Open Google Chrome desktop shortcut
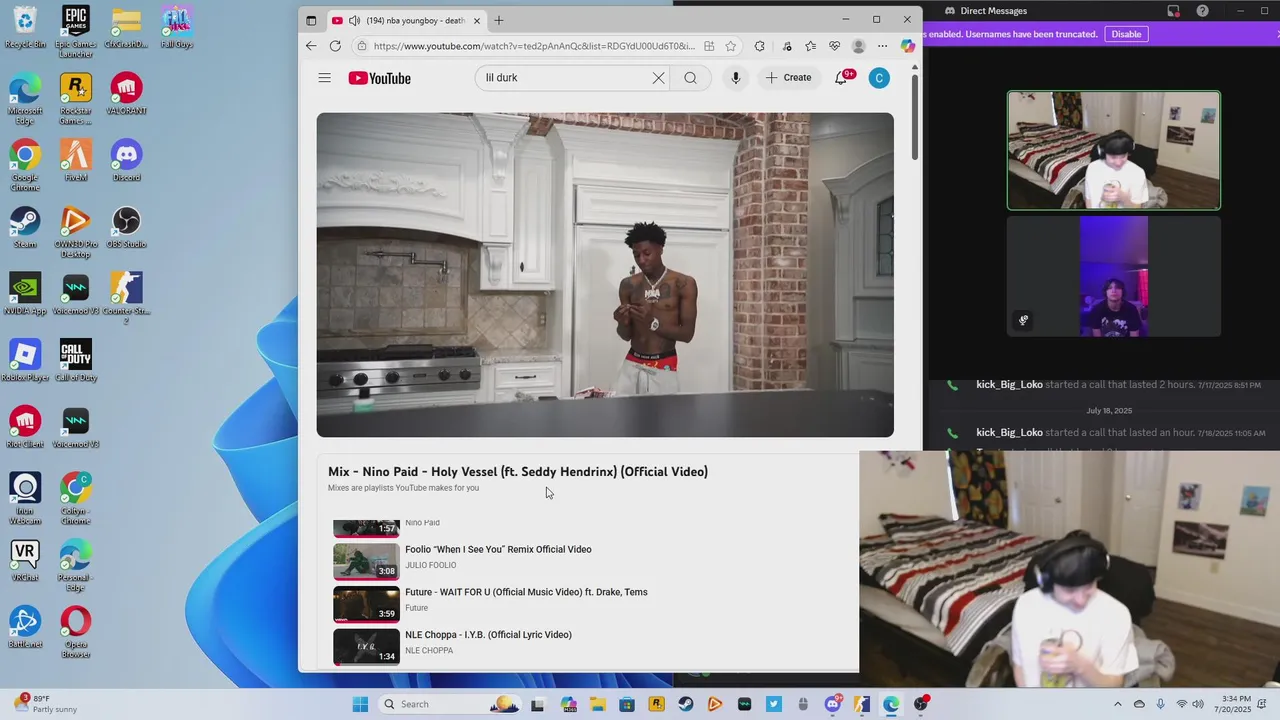 pos(25,165)
